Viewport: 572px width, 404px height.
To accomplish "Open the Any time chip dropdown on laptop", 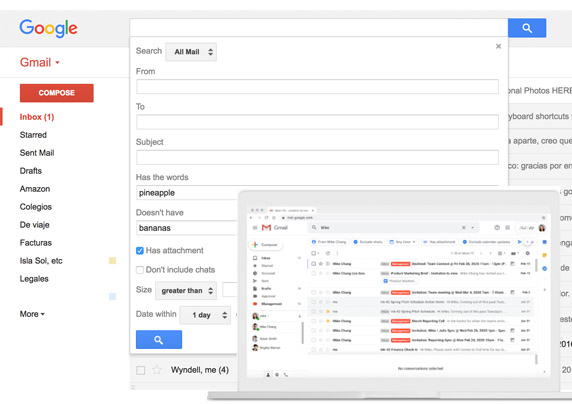I will [x=402, y=242].
